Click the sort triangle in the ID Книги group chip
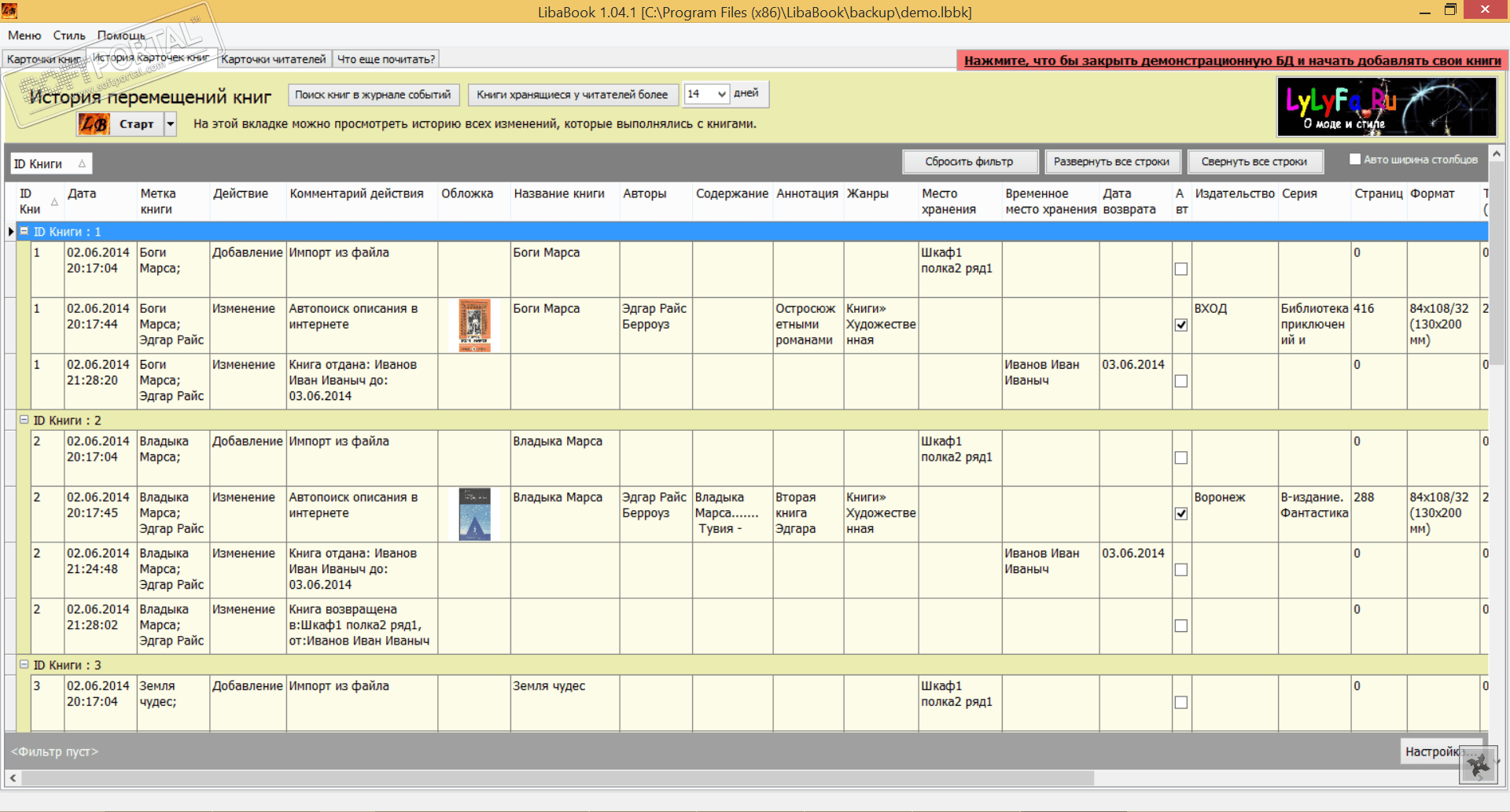 82,164
